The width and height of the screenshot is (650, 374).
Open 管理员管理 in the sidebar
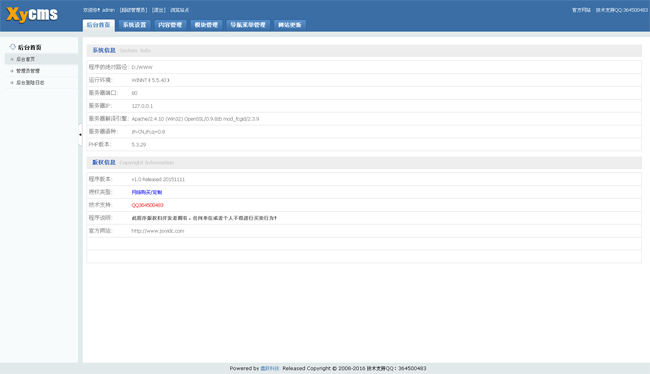point(41,71)
